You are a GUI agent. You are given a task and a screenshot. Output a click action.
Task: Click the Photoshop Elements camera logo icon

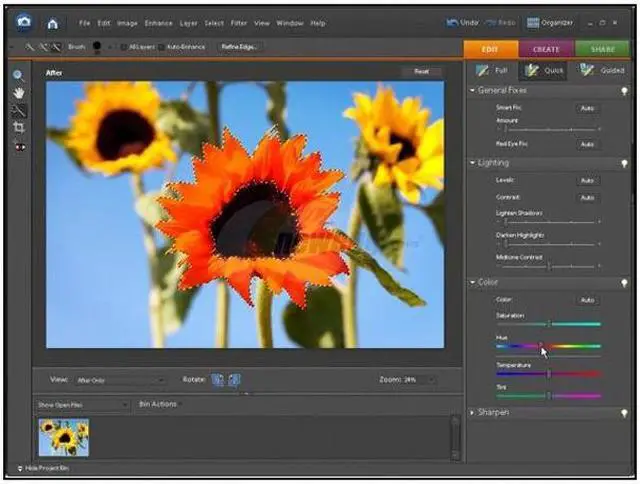click(x=24, y=22)
